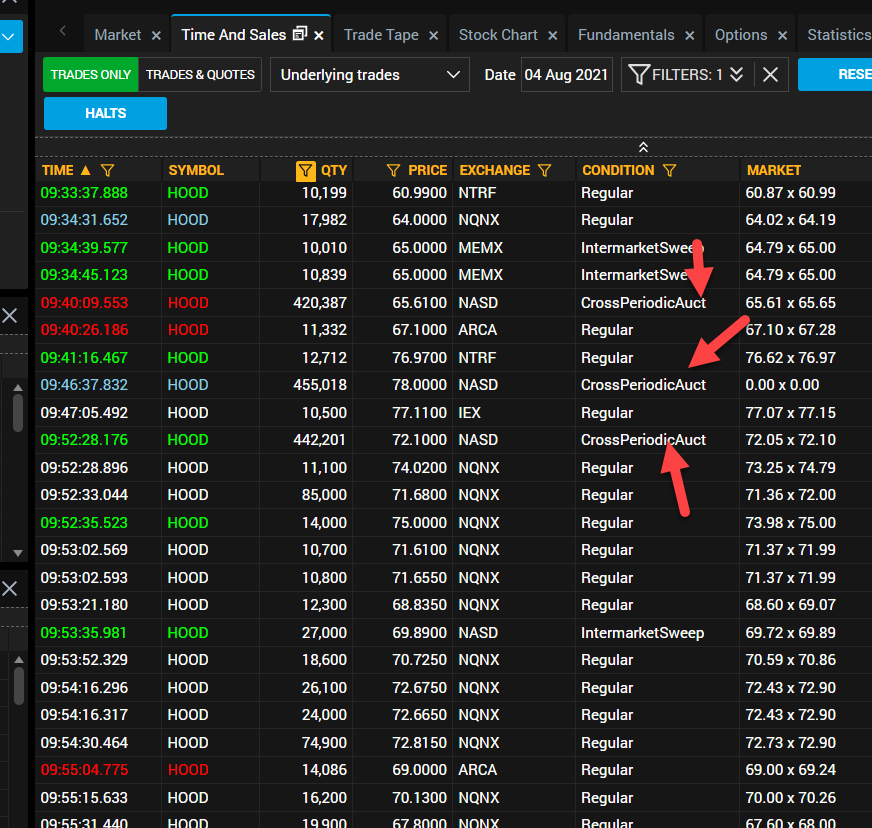Open the Market tab

[x=118, y=35]
